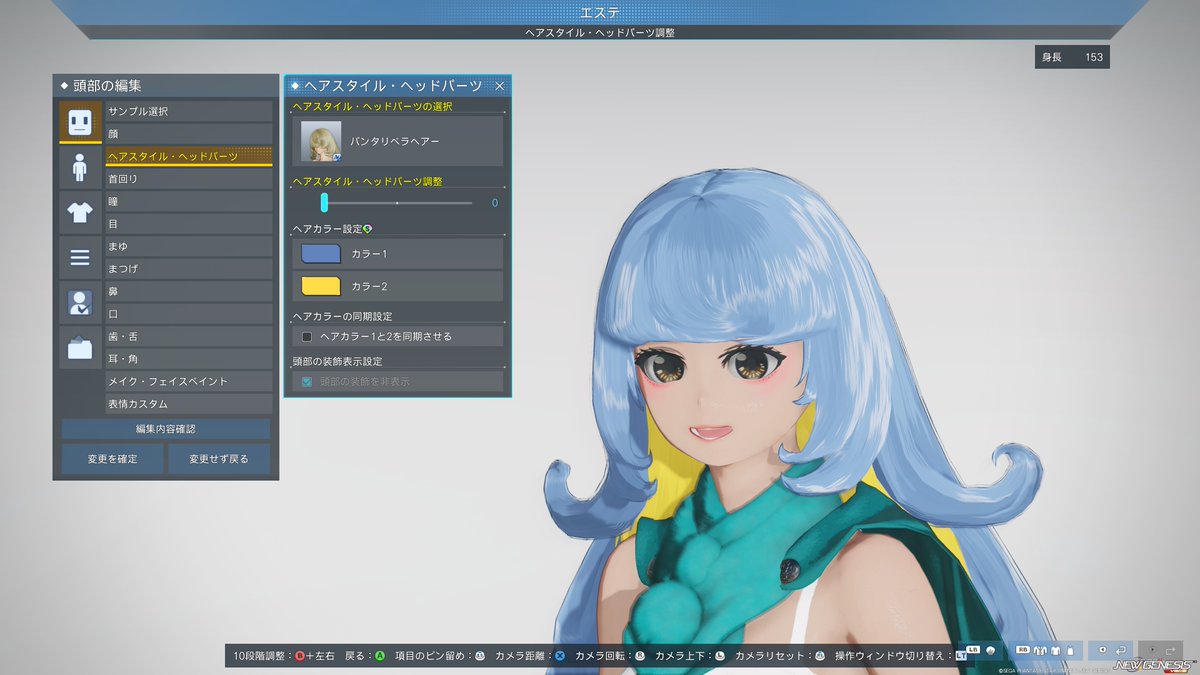Select まゆ menu item

(189, 246)
